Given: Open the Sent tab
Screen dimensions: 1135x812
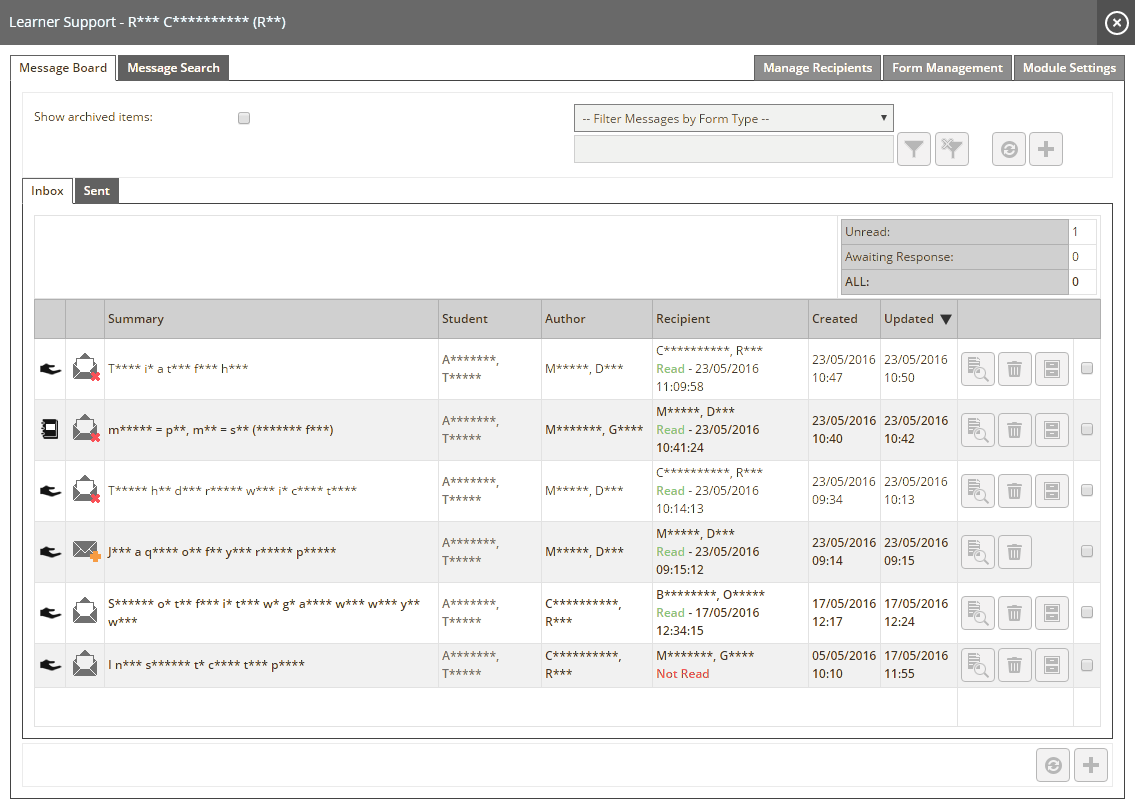Looking at the screenshot, I should click(x=97, y=191).
